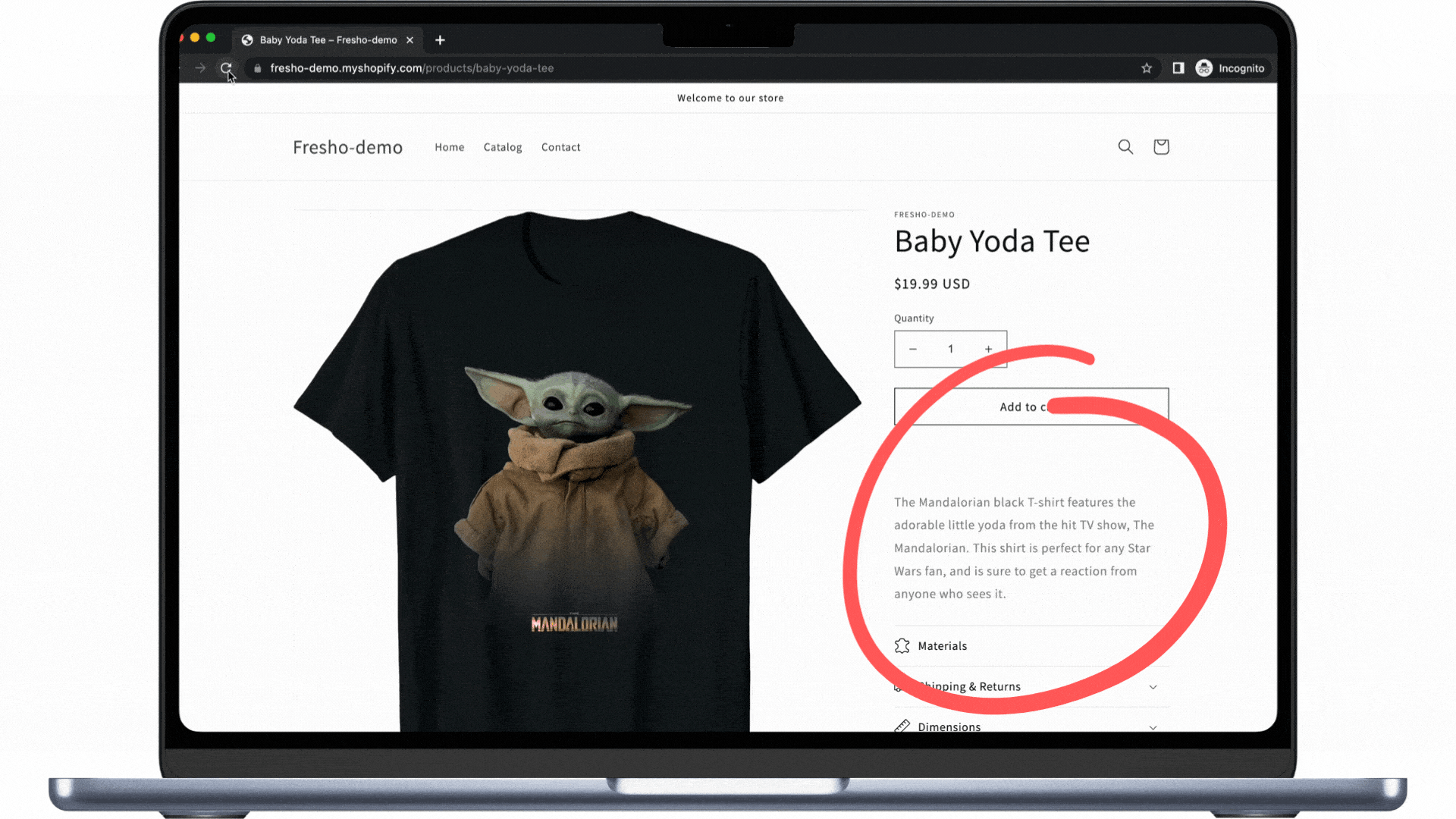Click the Materials puzzle-piece icon

902,646
